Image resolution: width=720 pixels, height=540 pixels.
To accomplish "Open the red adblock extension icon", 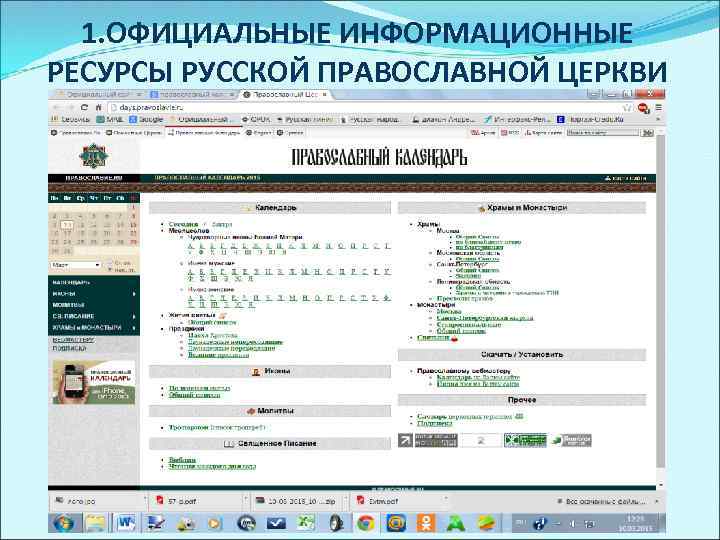I will 644,108.
